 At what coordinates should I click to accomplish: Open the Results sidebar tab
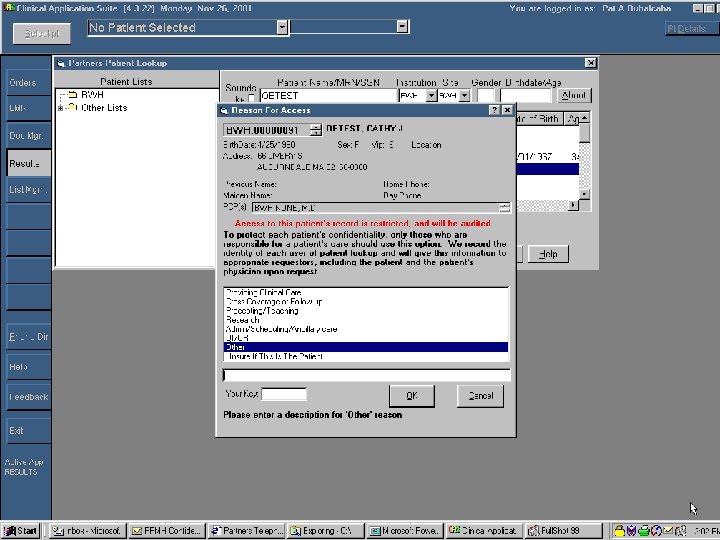click(28, 163)
